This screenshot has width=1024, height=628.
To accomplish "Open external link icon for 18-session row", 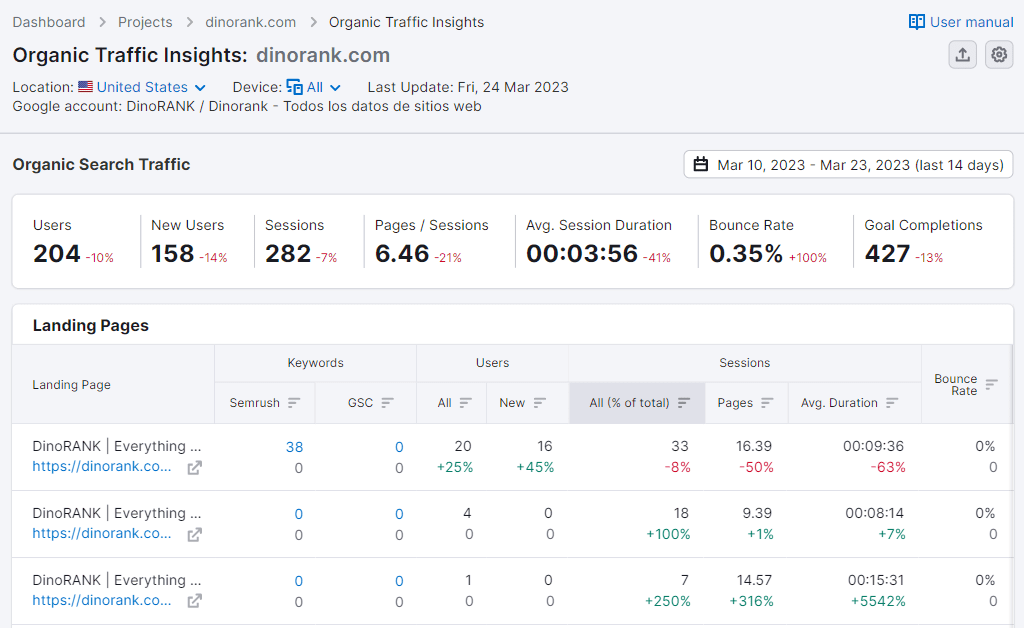I will pyautogui.click(x=195, y=535).
